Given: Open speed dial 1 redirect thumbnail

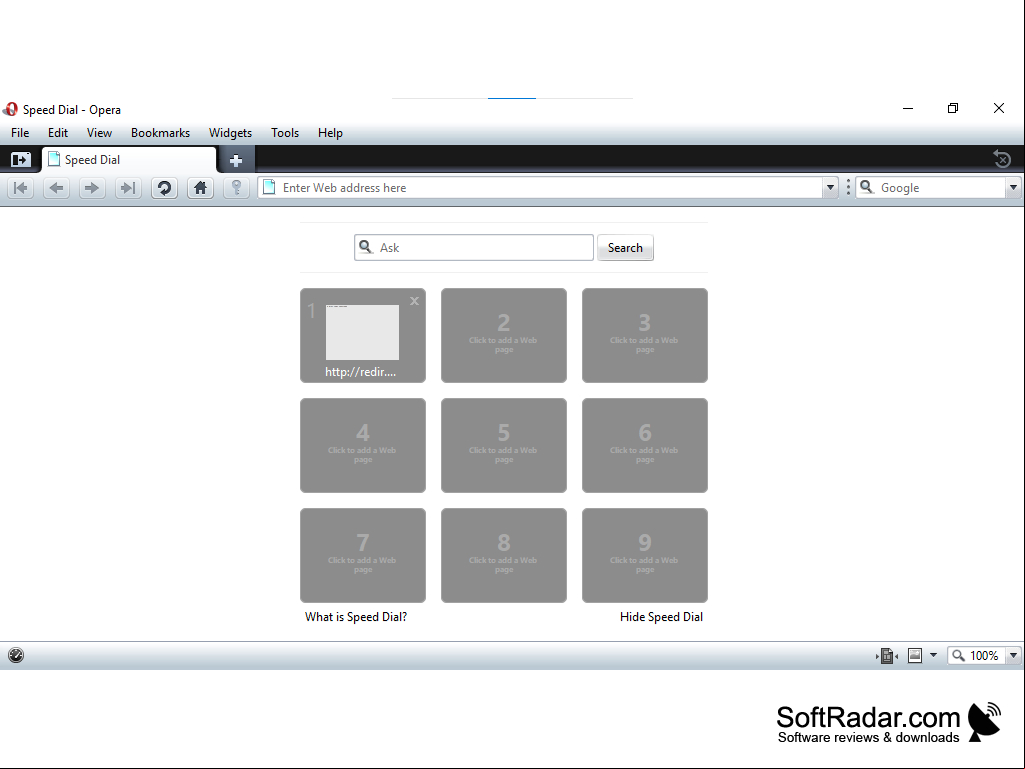Looking at the screenshot, I should (363, 335).
